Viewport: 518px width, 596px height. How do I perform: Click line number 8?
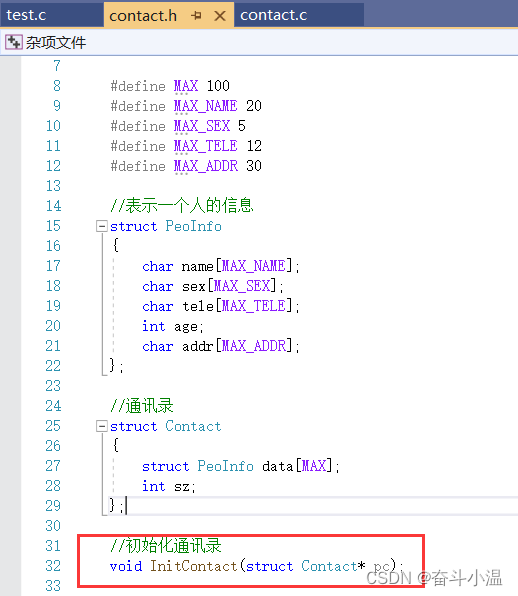[57, 86]
